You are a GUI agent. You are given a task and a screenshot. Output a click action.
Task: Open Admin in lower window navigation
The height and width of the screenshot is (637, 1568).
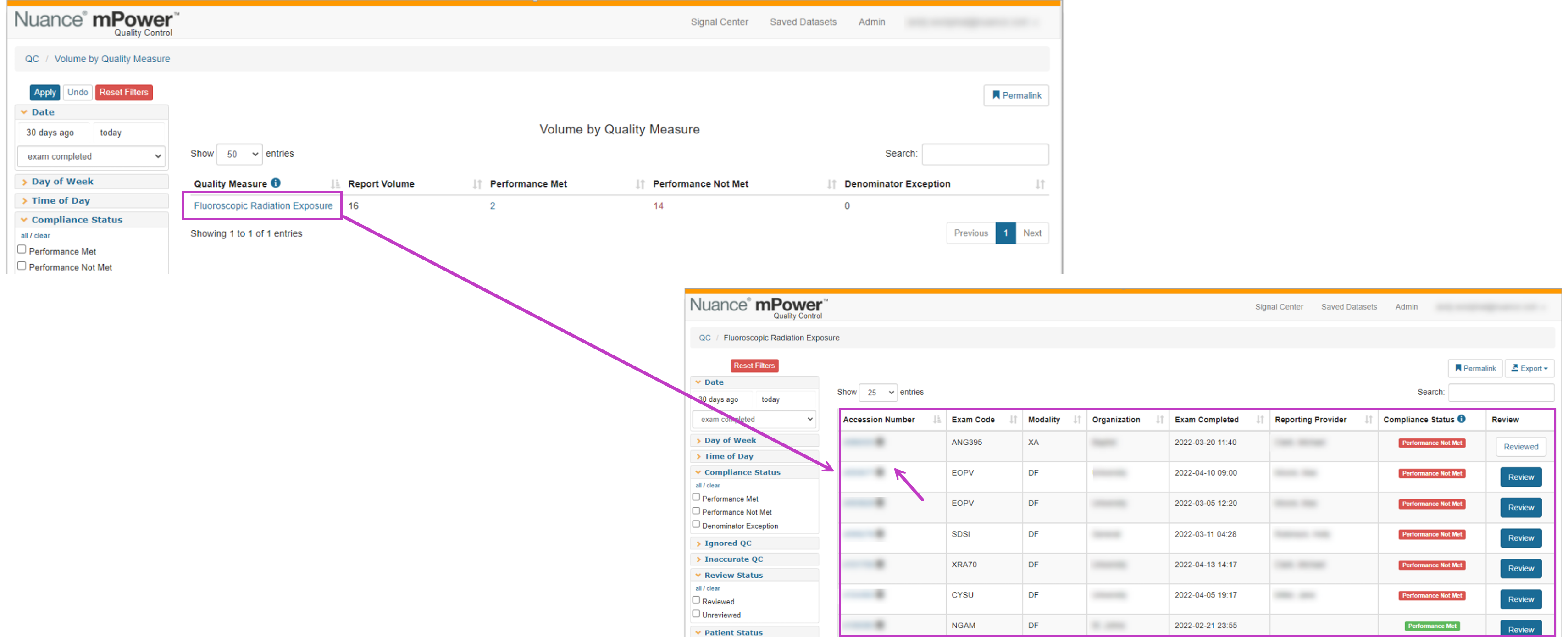tap(1406, 307)
